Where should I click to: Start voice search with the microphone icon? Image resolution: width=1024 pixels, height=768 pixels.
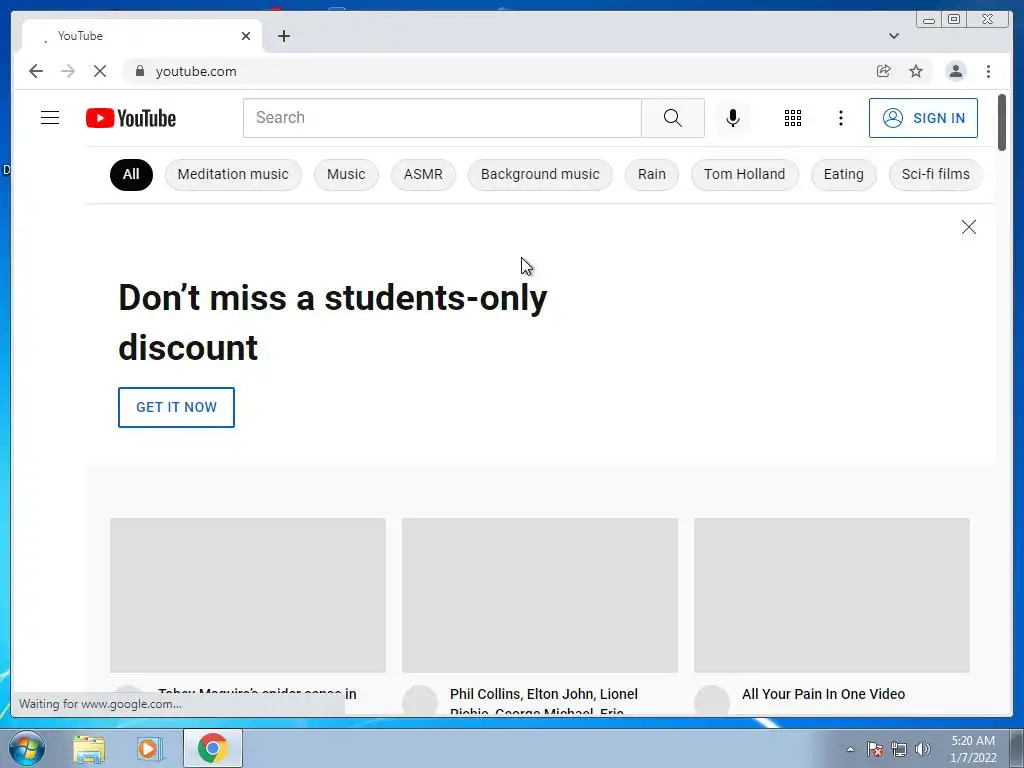pos(733,118)
